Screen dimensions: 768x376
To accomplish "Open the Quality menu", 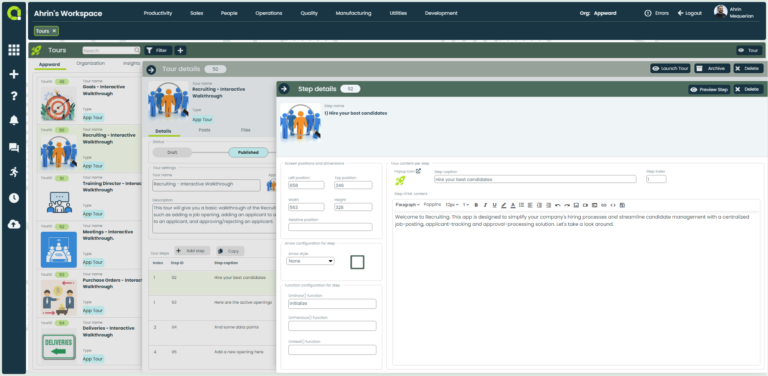I will click(309, 13).
